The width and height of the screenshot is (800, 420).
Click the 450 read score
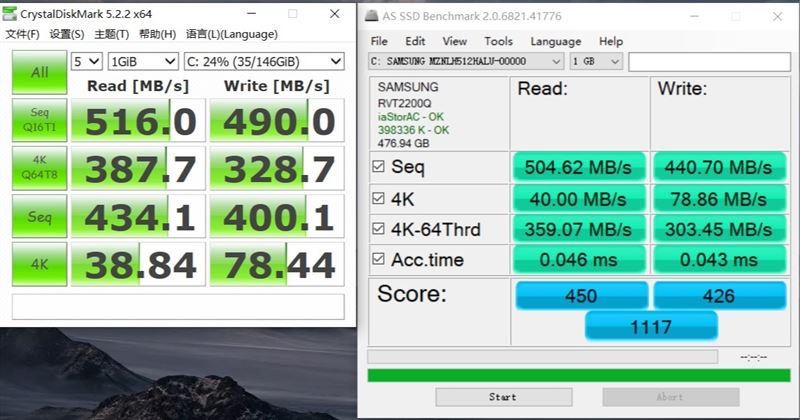point(582,295)
